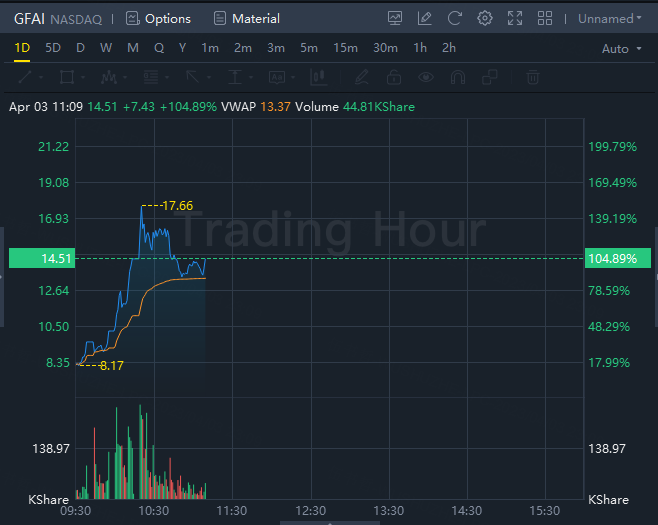Click the duplicate drawing icon

490,77
